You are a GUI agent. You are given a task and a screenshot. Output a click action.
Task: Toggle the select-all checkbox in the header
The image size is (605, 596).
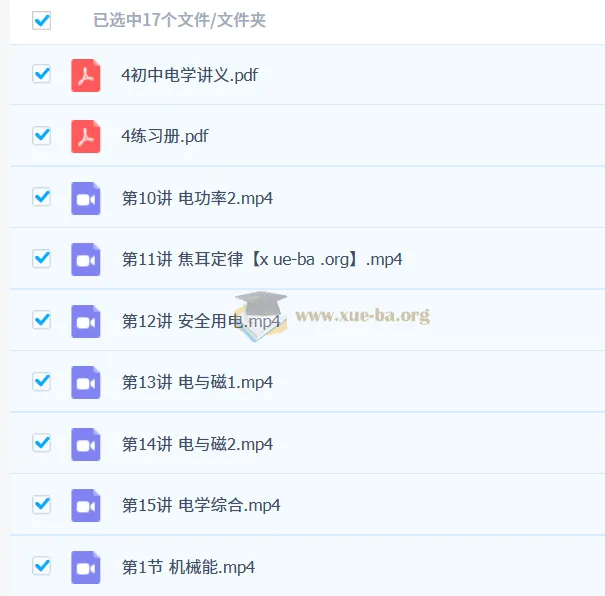[x=42, y=20]
